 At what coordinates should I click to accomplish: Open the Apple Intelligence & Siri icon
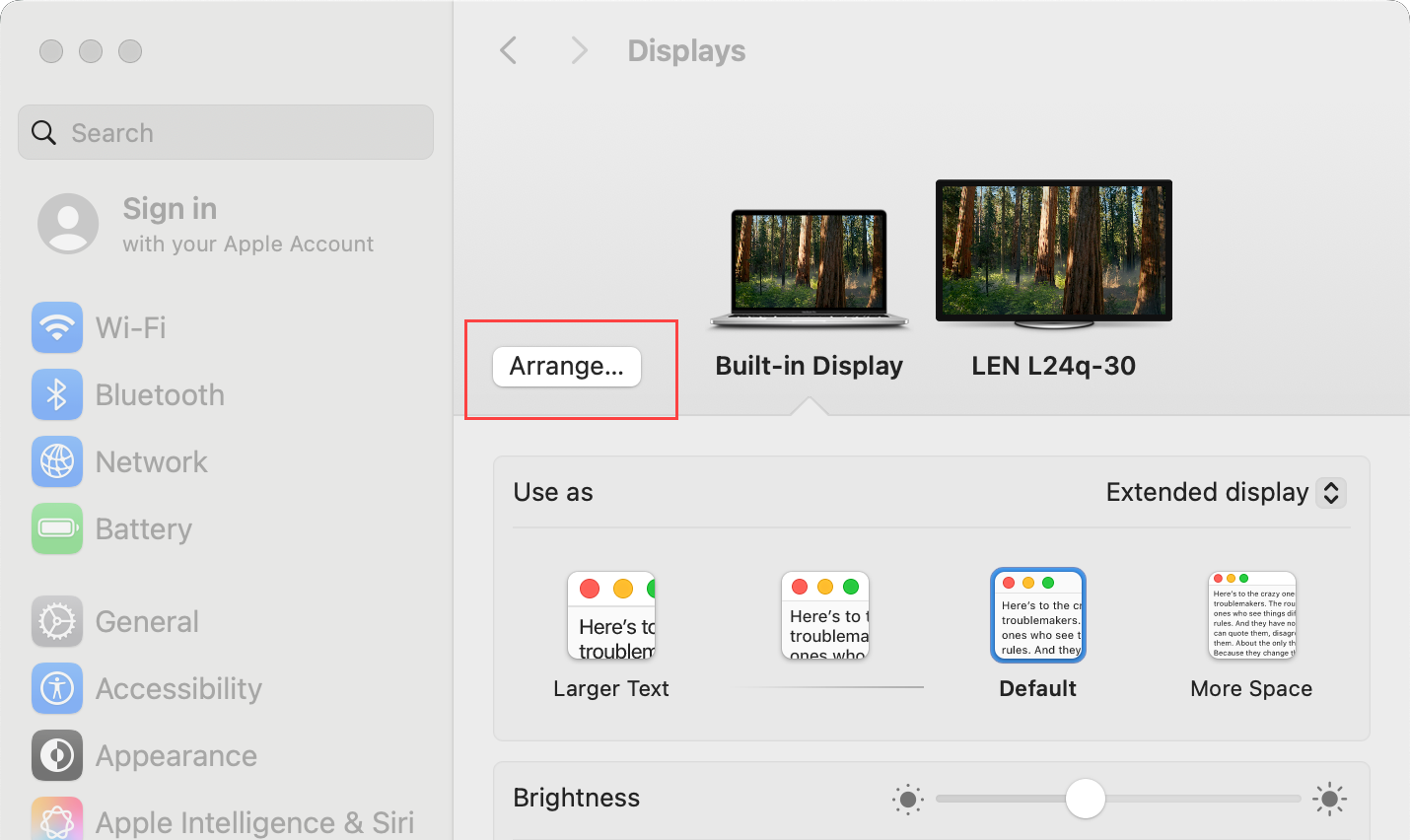pos(57,820)
